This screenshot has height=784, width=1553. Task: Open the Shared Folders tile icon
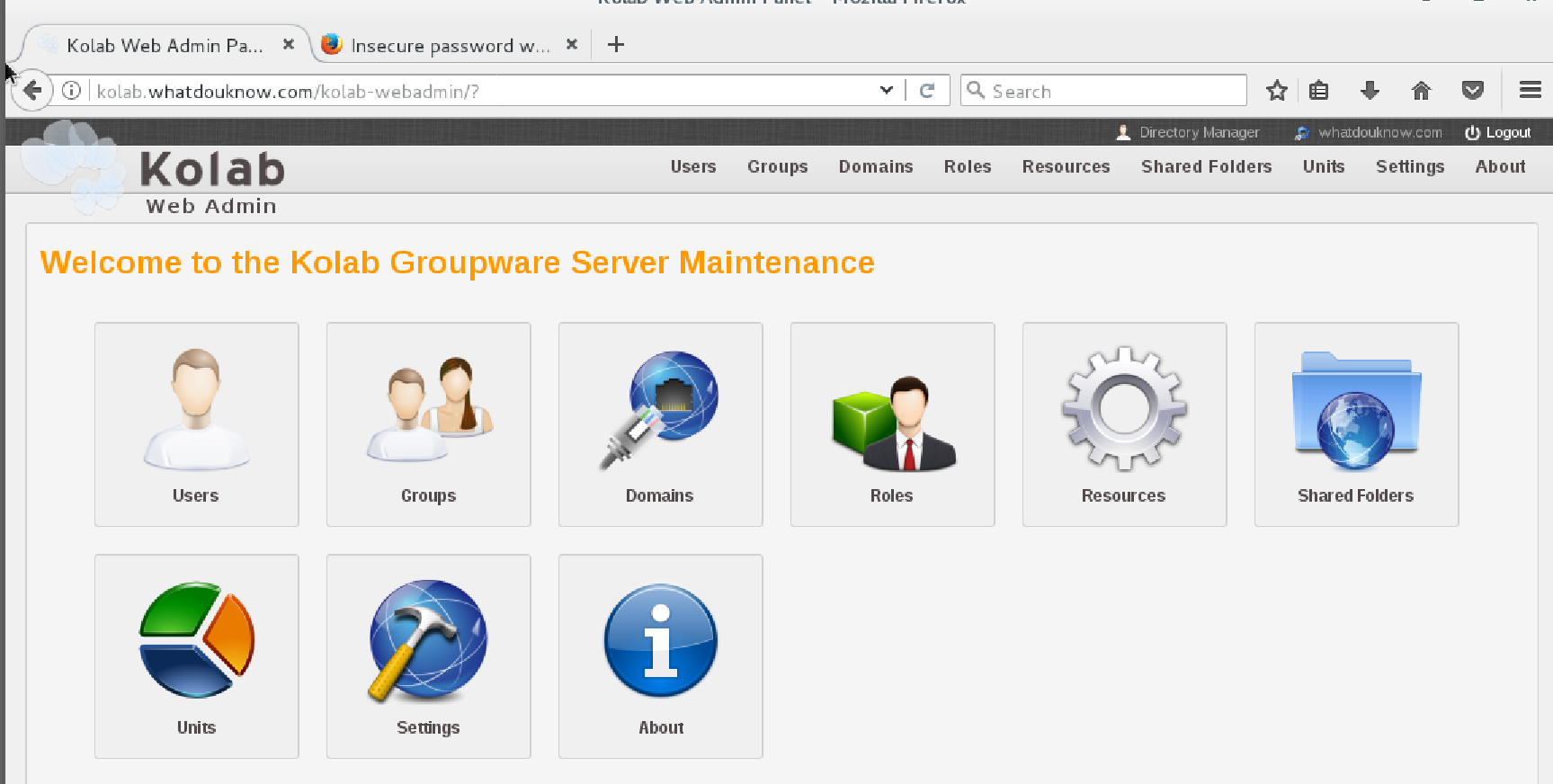coord(1356,410)
